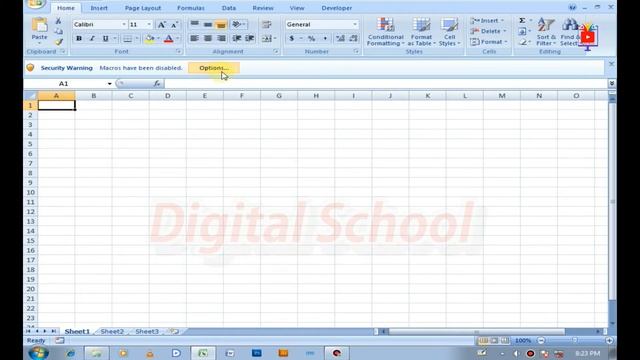This screenshot has height=360, width=640.
Task: Select the Format Painter brush
Action: 58,41
